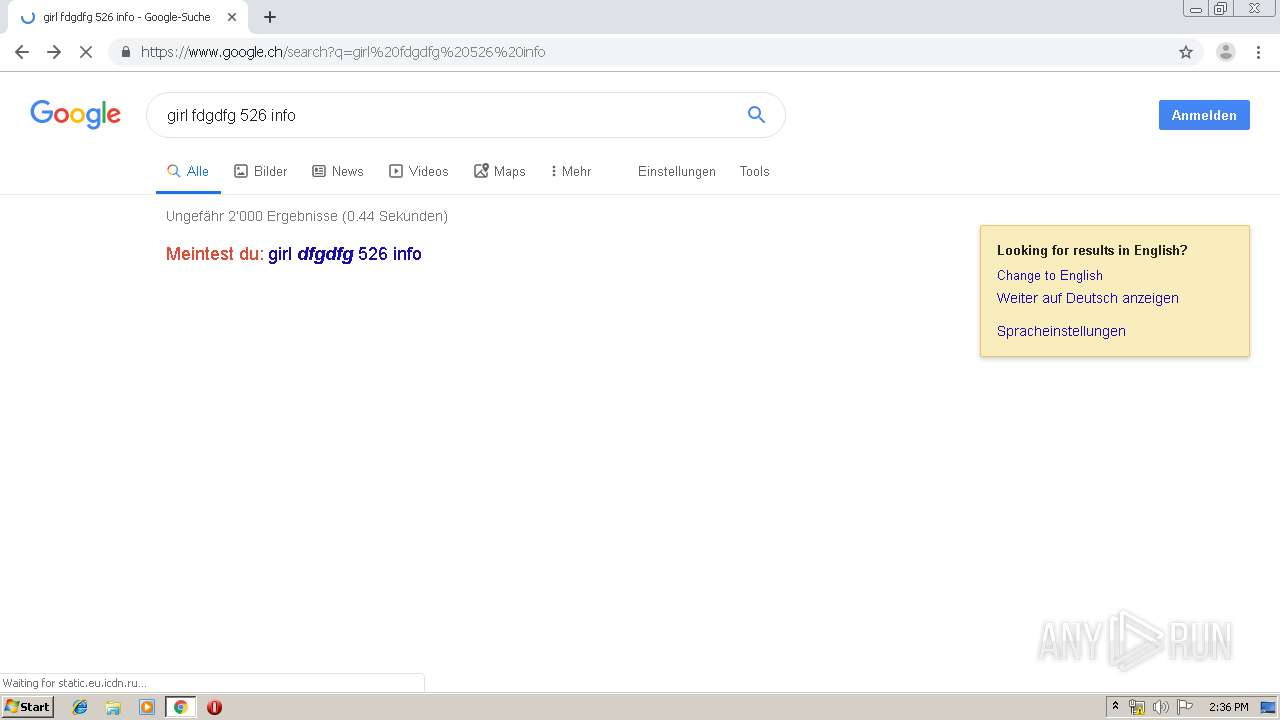
Task: Close the Google-Suche tab
Action: coord(232,17)
